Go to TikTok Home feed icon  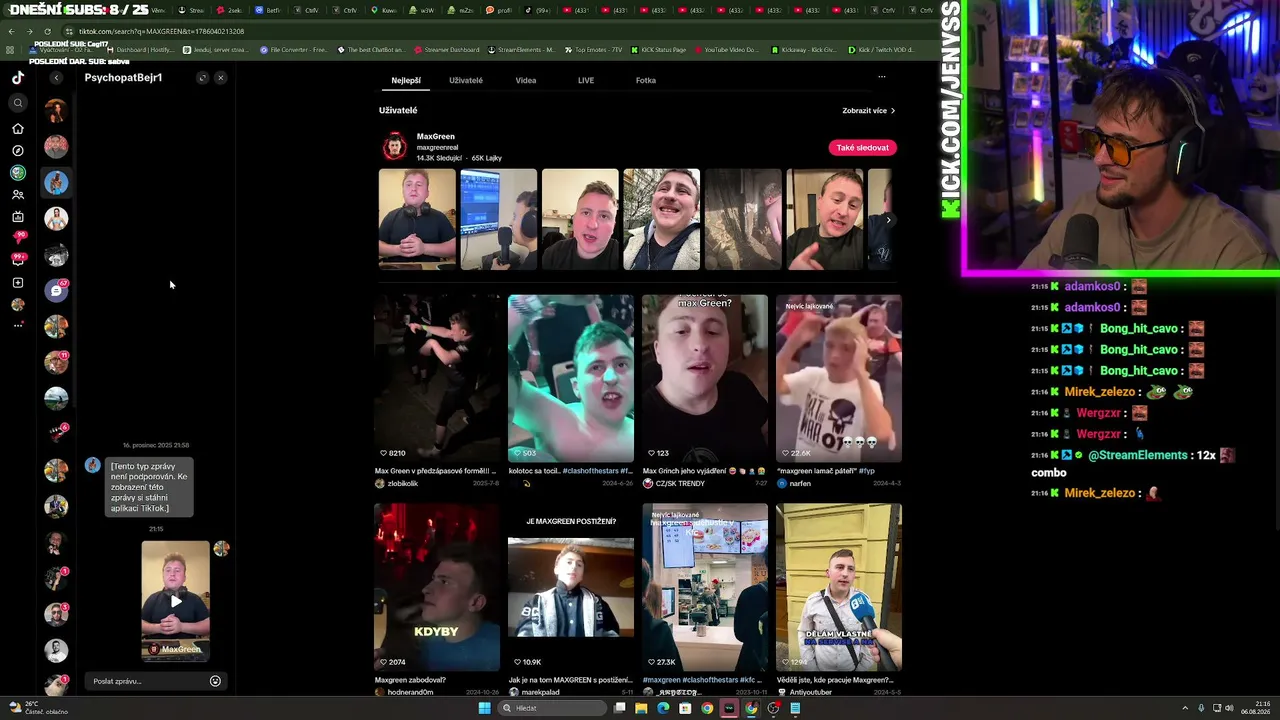[17, 128]
